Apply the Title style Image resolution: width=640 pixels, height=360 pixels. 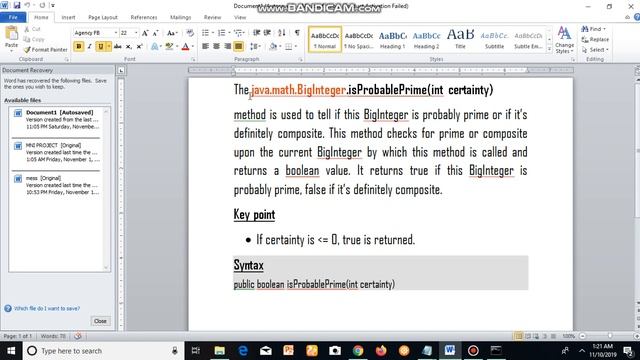[x=460, y=40]
